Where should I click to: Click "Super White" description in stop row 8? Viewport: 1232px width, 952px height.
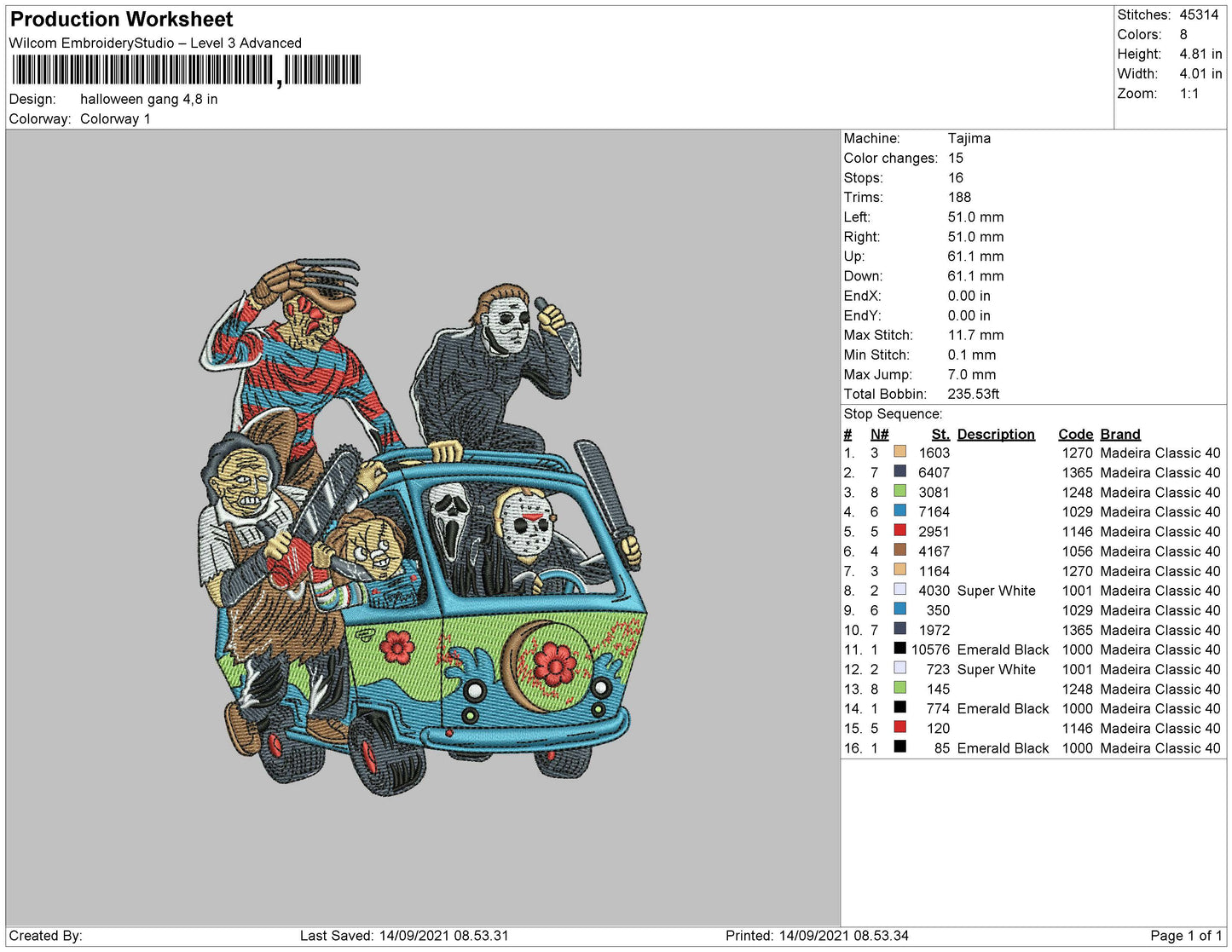tap(997, 591)
